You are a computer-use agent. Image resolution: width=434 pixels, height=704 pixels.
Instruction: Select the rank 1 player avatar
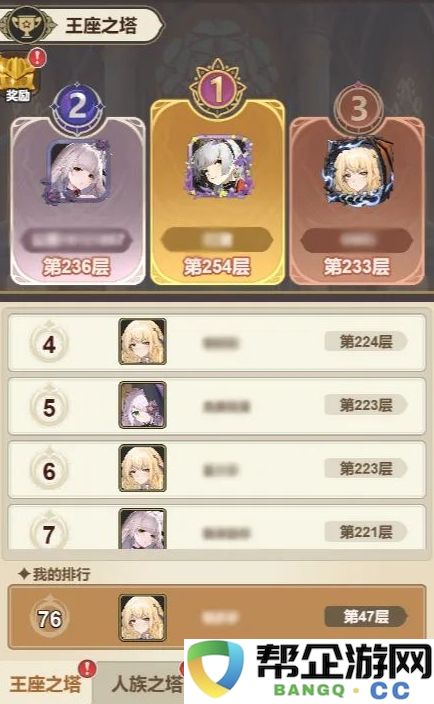click(x=218, y=166)
